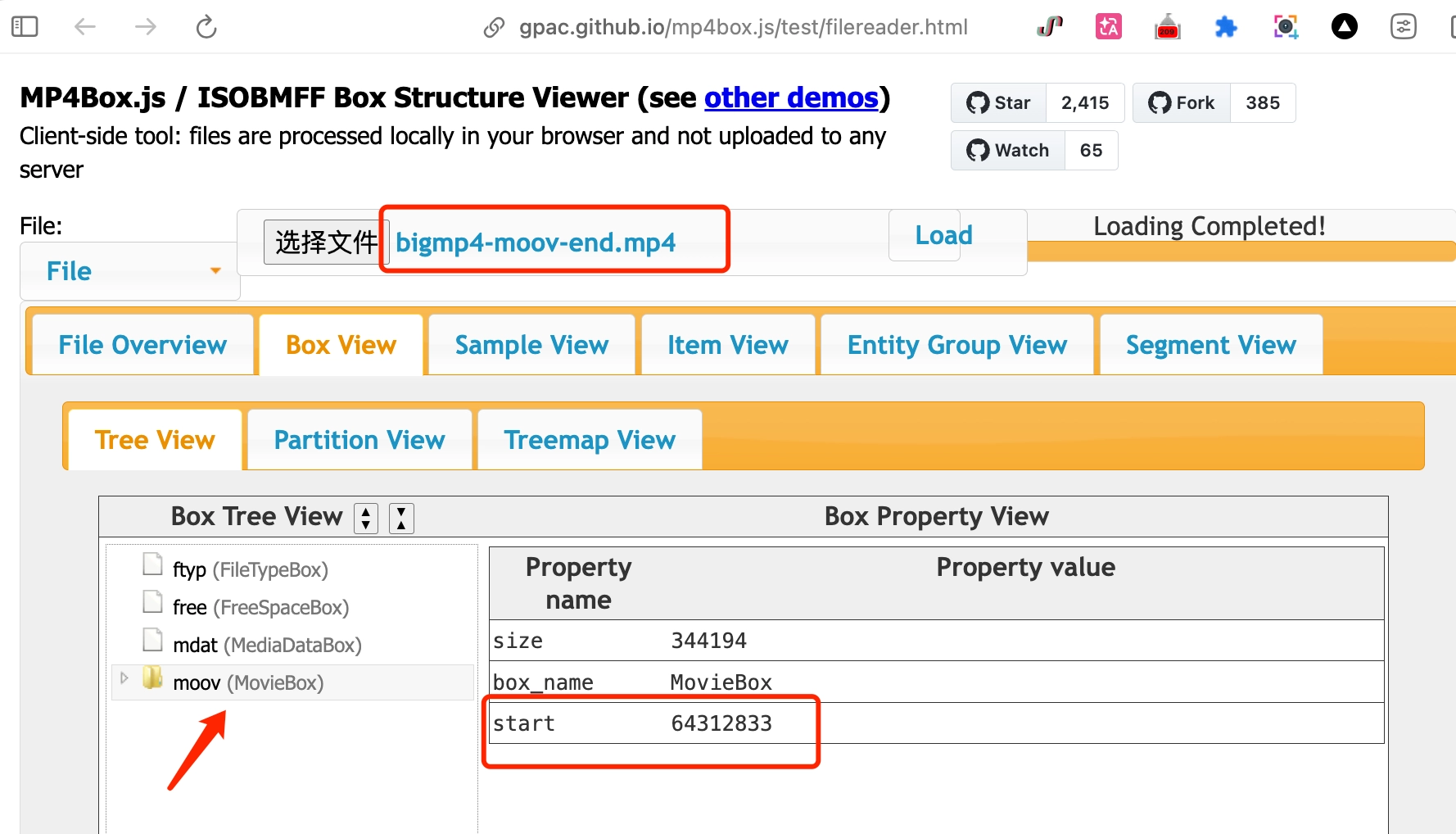
Task: Click the 'Property value' column header
Action: [x=1026, y=567]
